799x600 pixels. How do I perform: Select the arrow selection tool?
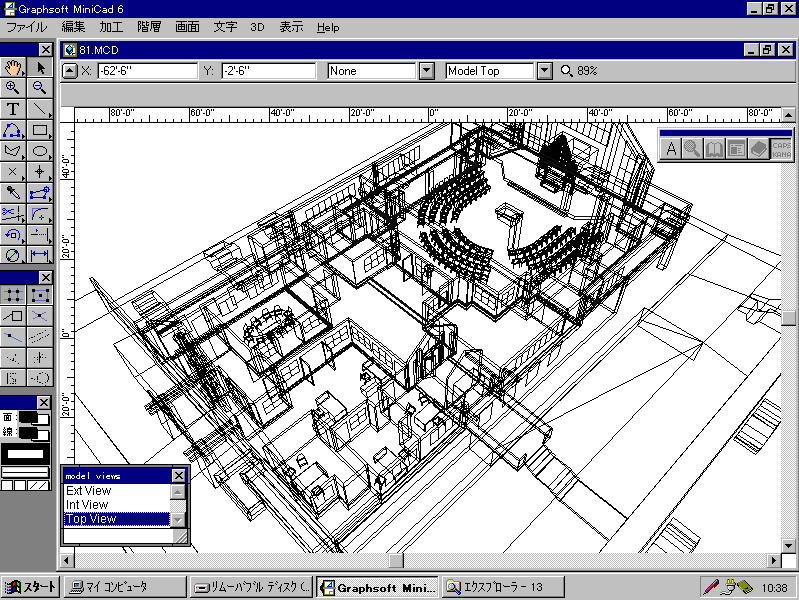[41, 68]
